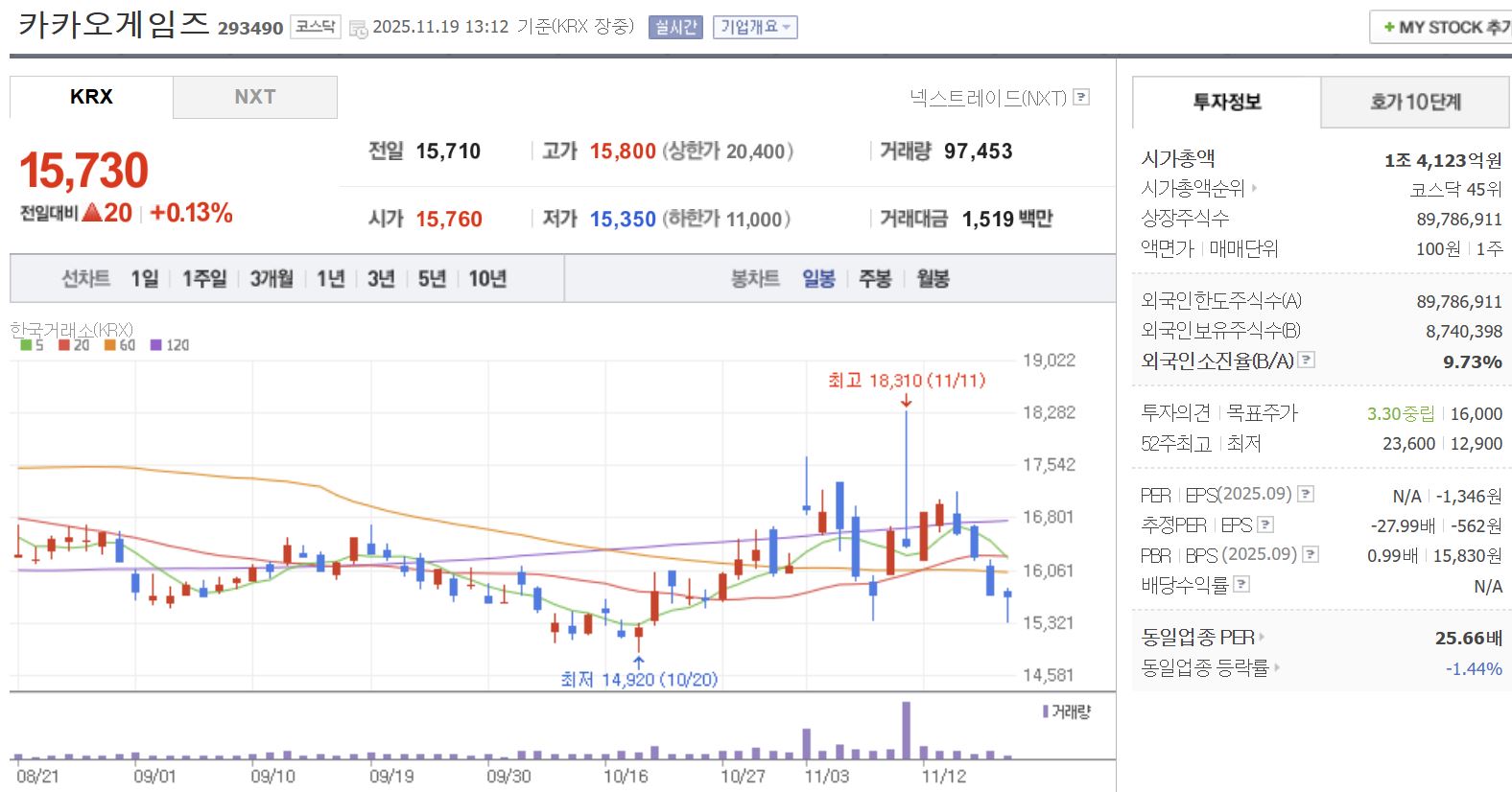Switch to the NXT tab

[255, 97]
